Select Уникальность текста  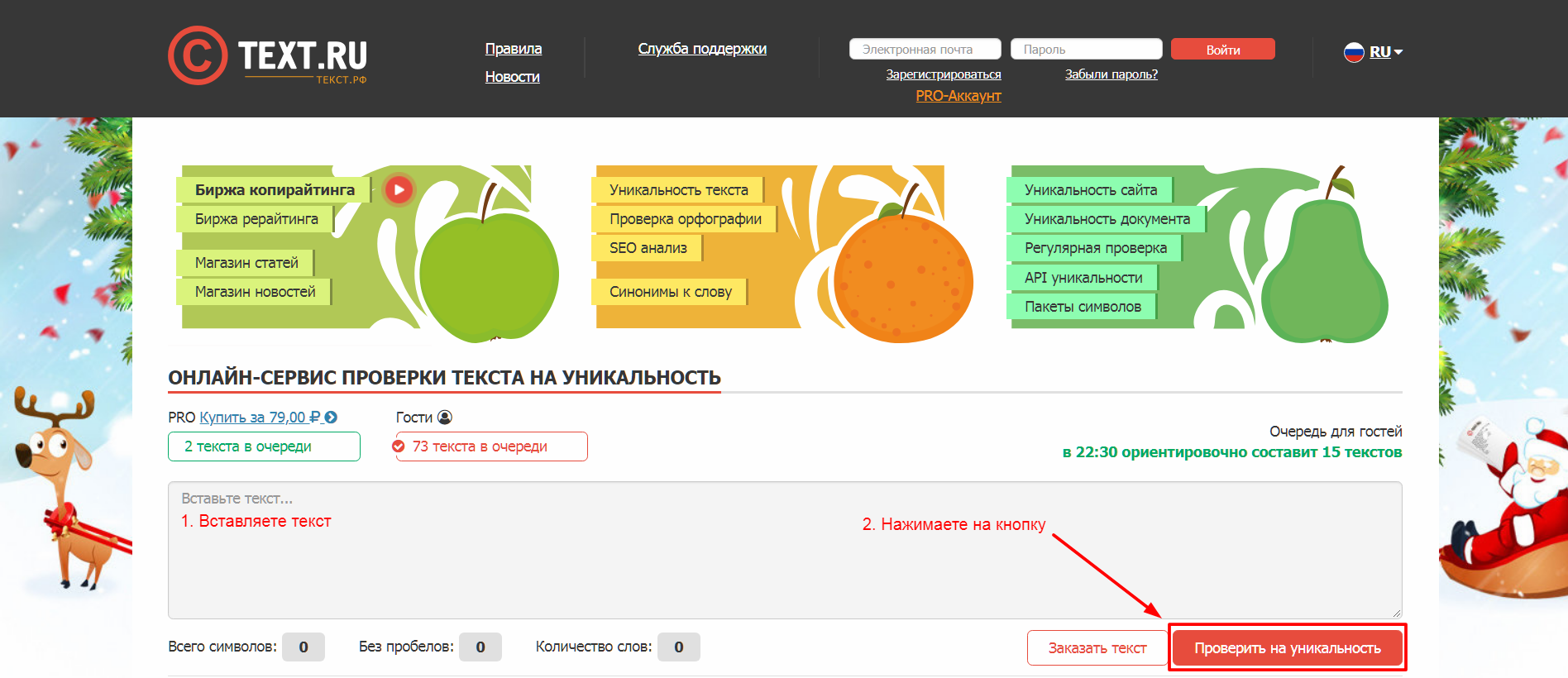tap(679, 190)
